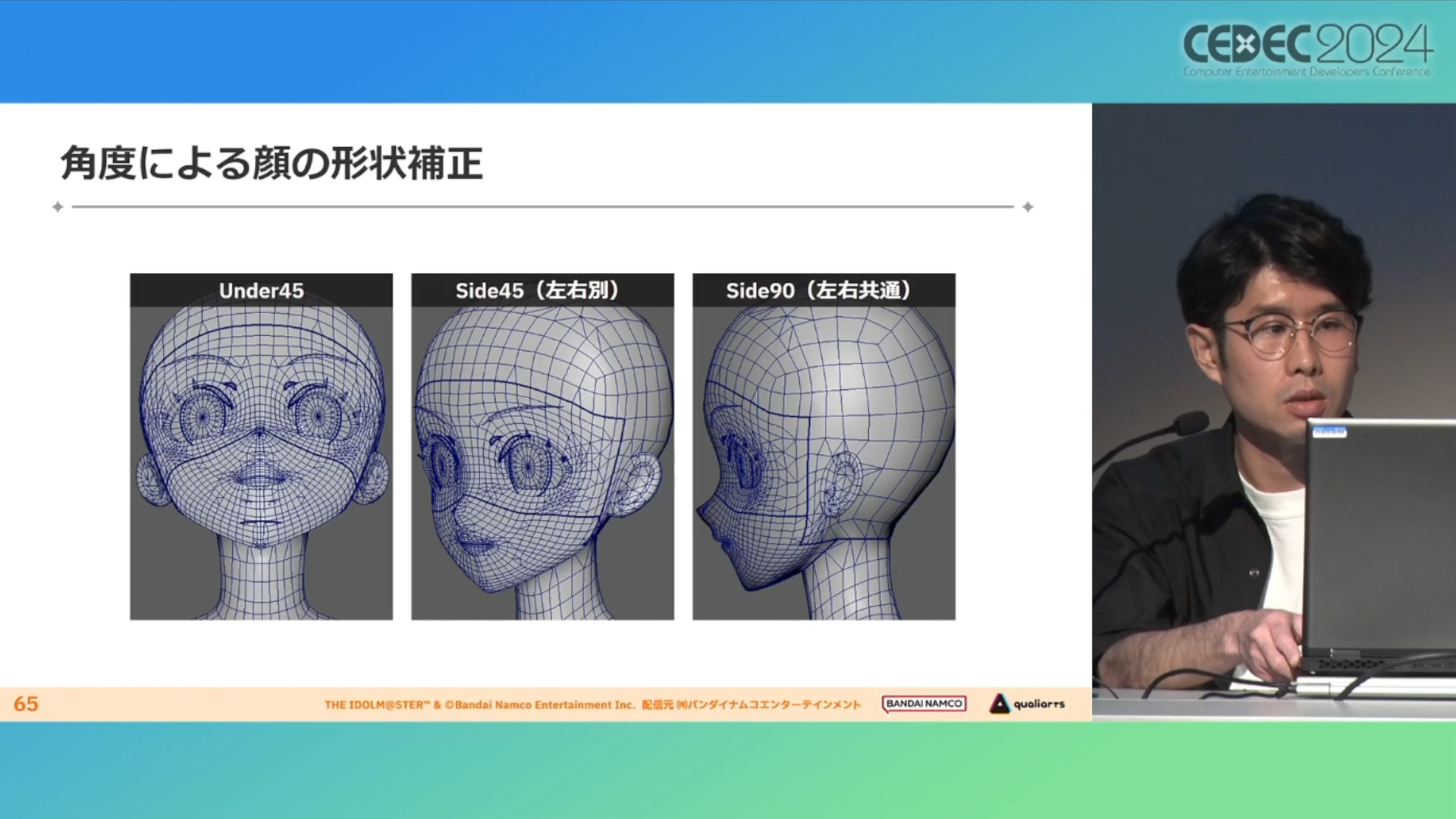
Task: Click the Computer Entertainment Developers Conference caption
Action: click(1307, 71)
